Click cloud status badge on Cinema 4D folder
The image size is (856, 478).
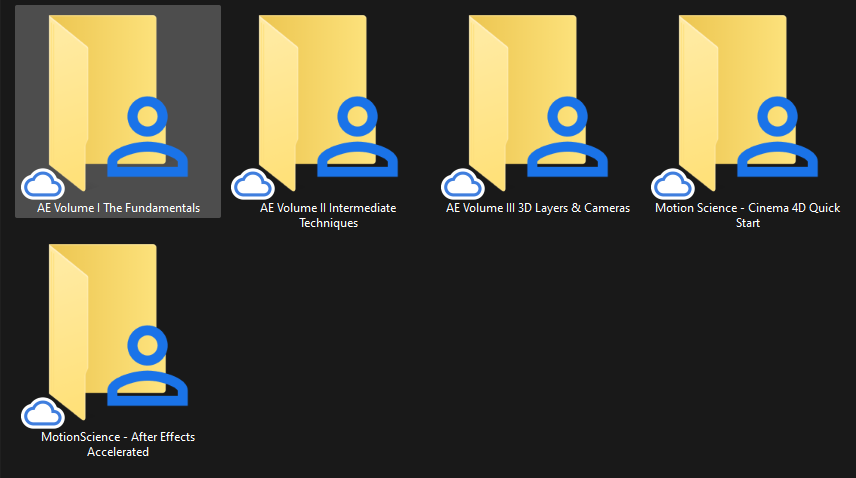click(672, 184)
